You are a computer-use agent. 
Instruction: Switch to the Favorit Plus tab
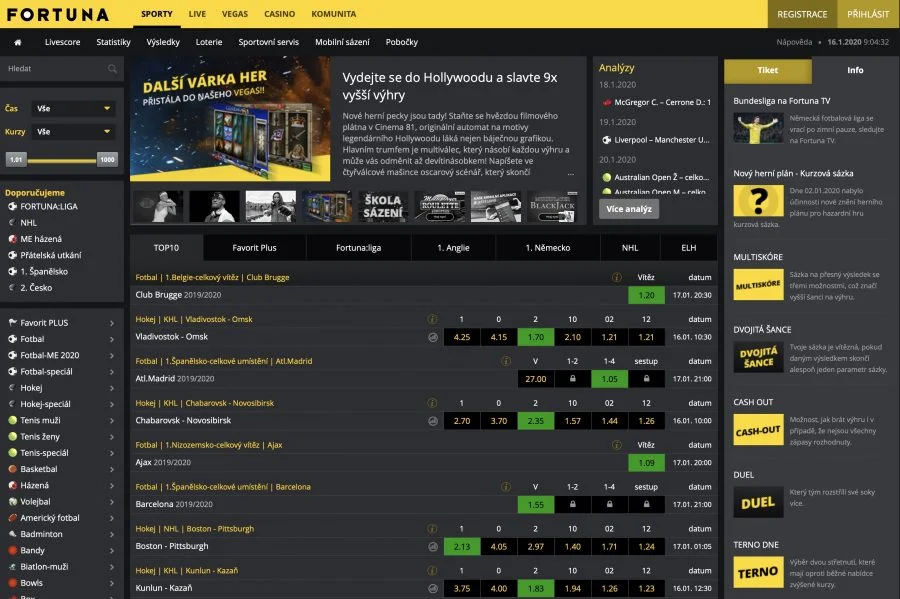[x=254, y=247]
